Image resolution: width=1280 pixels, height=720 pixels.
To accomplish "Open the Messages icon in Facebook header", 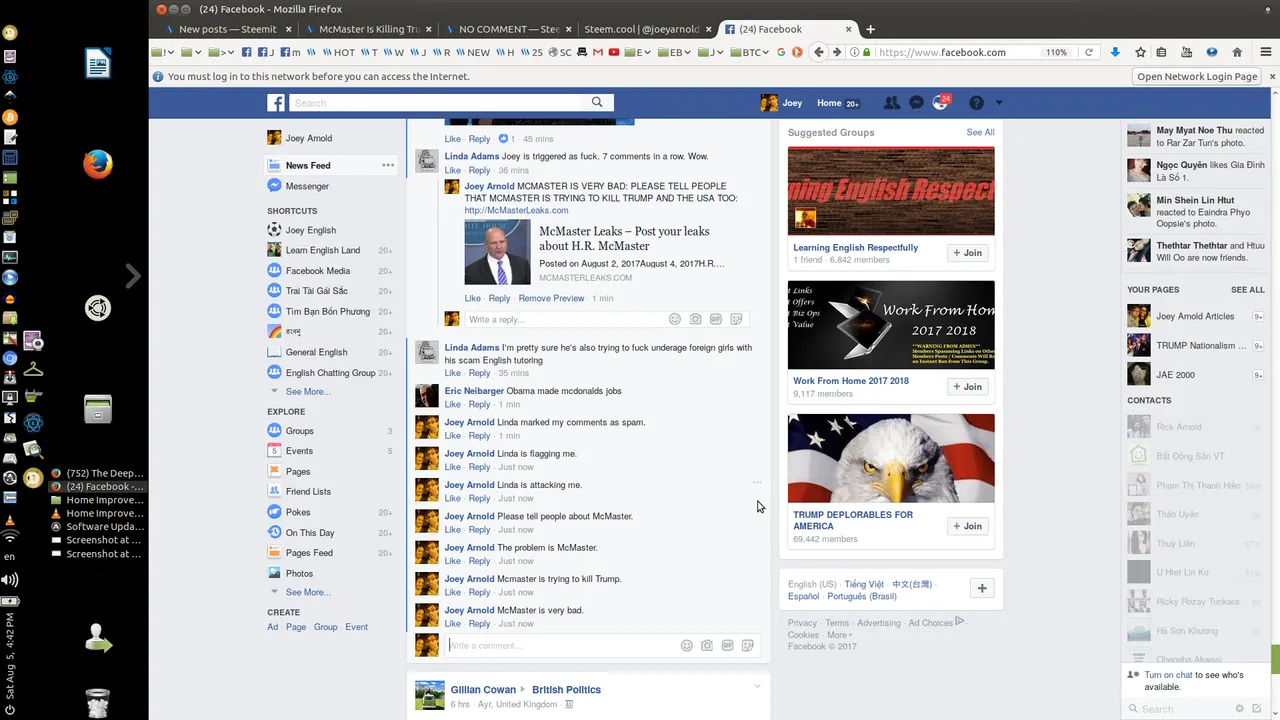I will coord(916,103).
